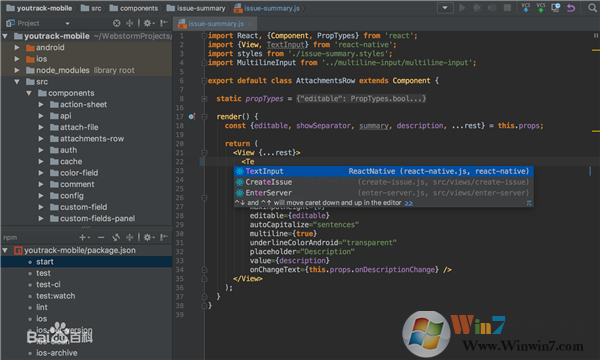This screenshot has height=360, width=600.
Task: Close the issue-summary.js tab
Action: [x=250, y=24]
